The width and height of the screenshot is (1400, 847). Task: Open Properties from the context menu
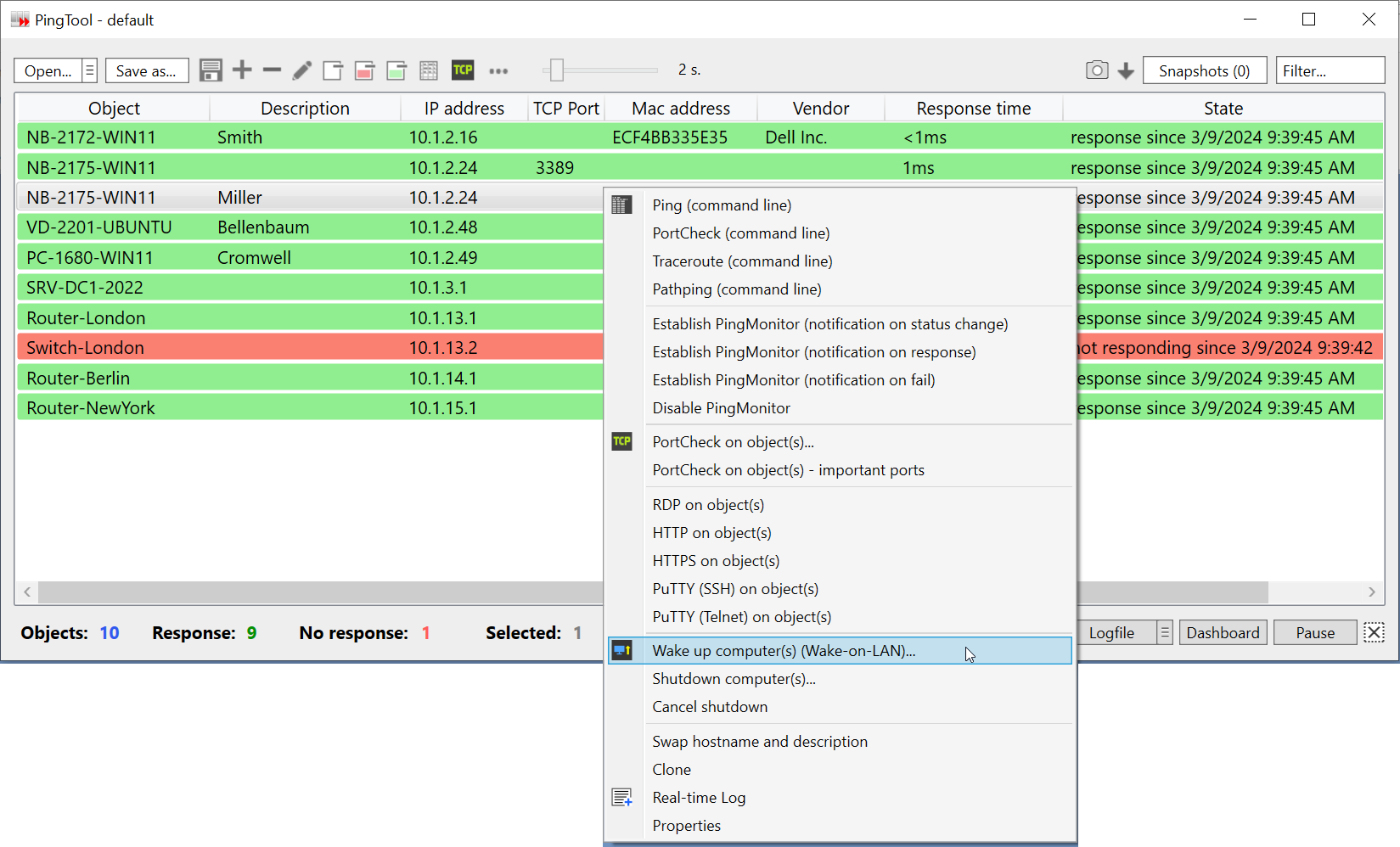point(686,826)
